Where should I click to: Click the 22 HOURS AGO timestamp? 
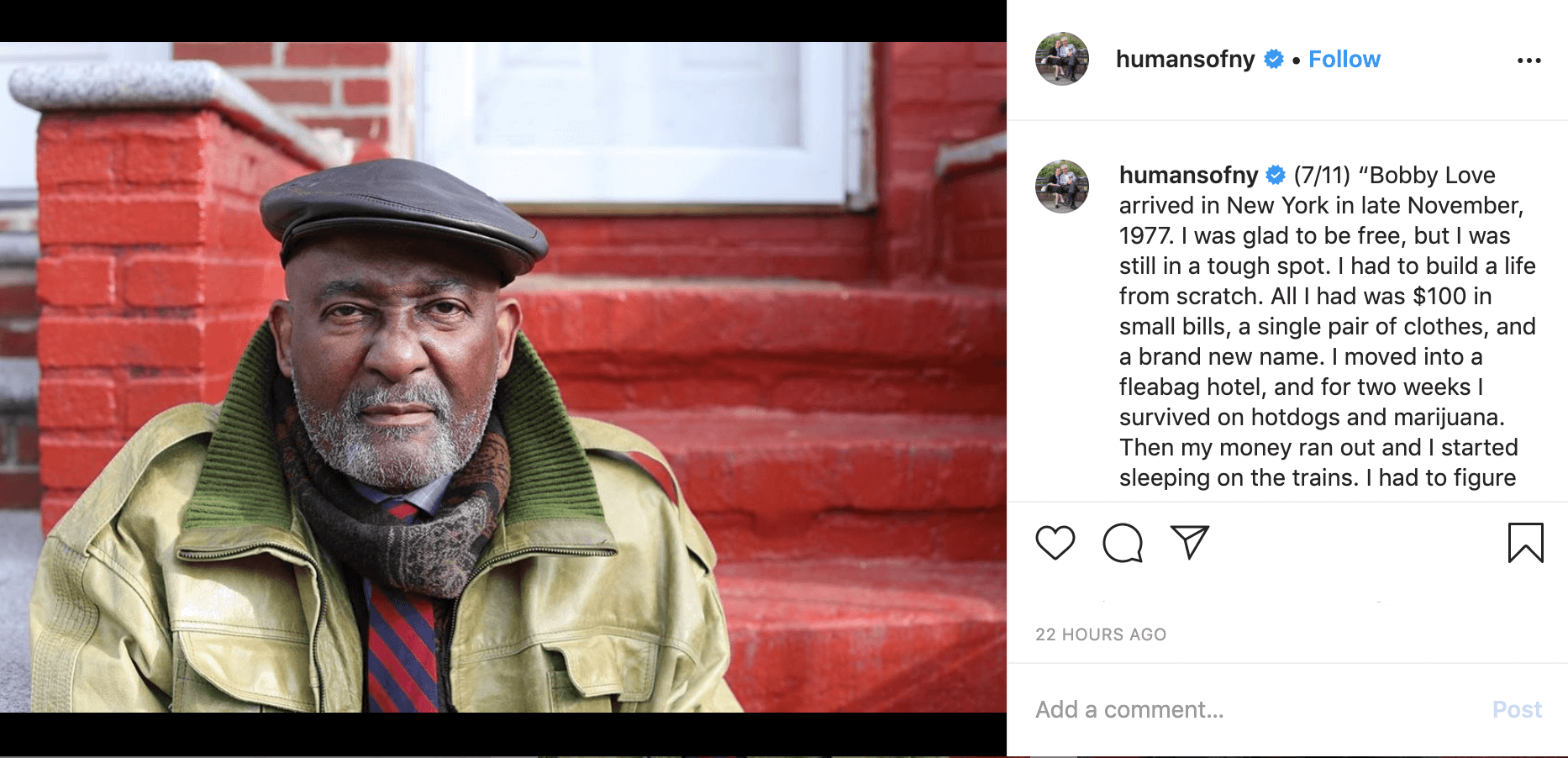pos(1101,634)
